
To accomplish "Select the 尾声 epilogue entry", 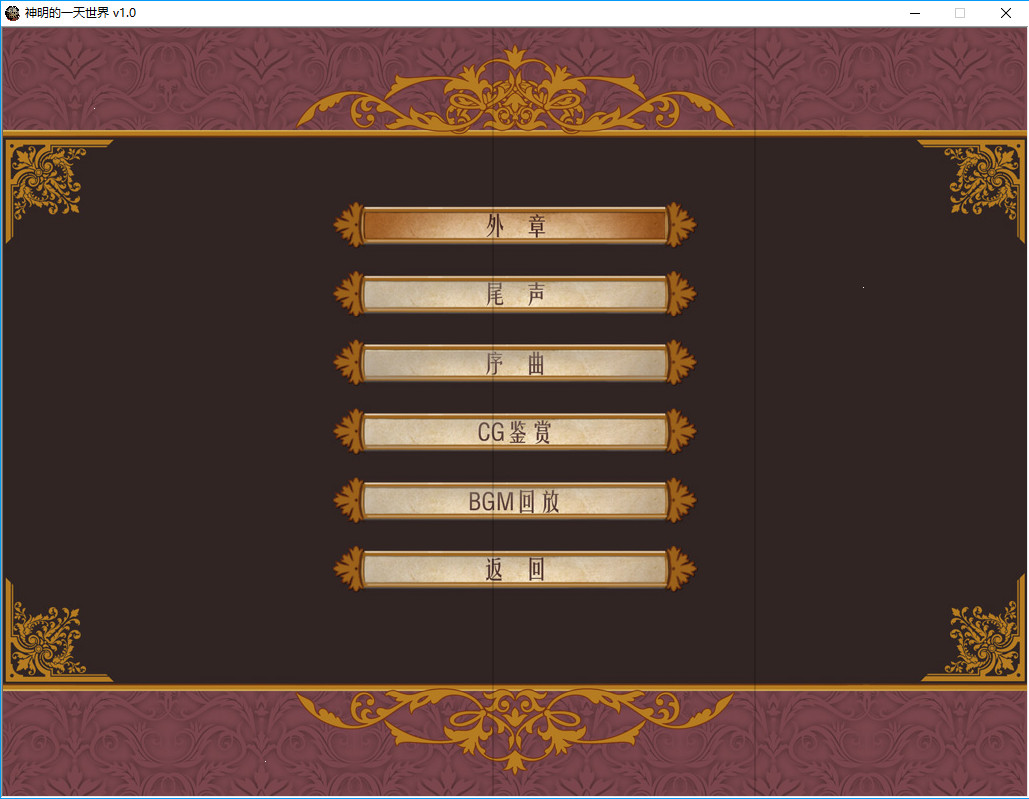I will tap(514, 294).
